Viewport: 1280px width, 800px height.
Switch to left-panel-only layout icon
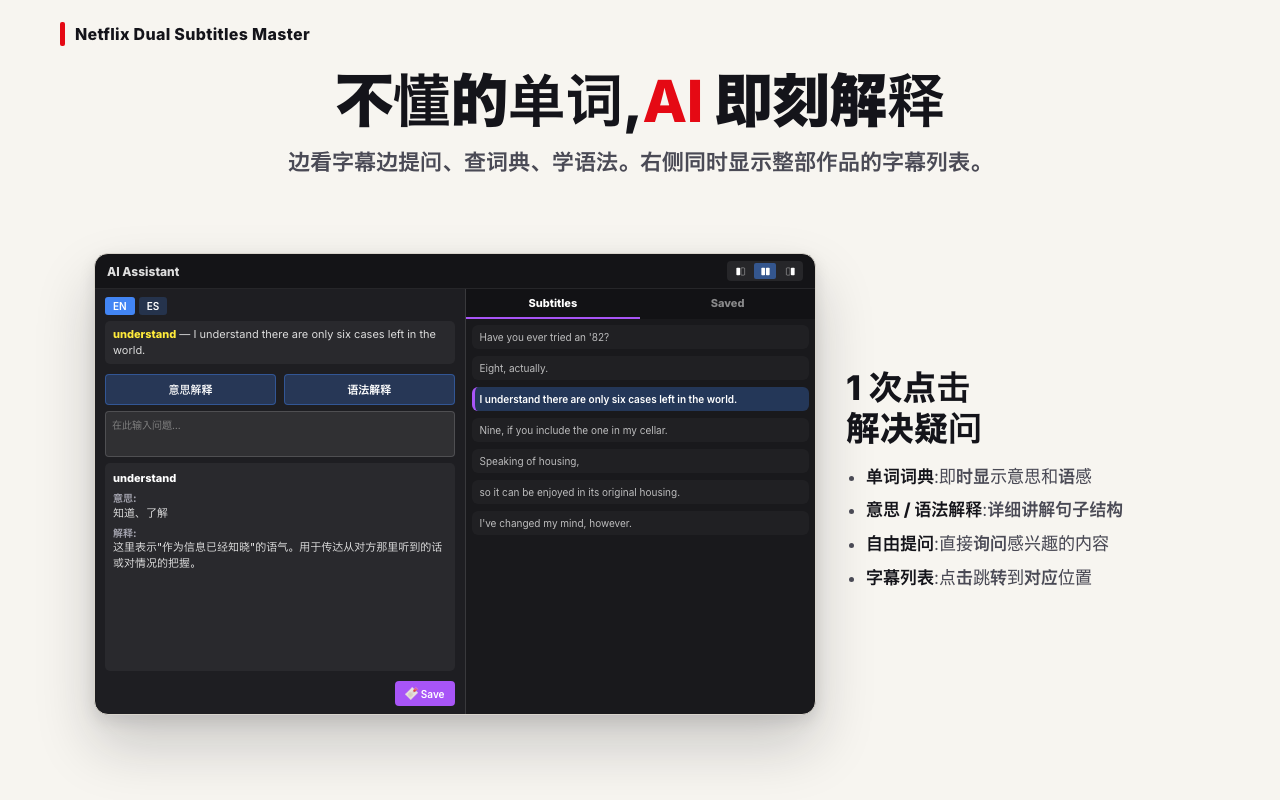point(740,271)
